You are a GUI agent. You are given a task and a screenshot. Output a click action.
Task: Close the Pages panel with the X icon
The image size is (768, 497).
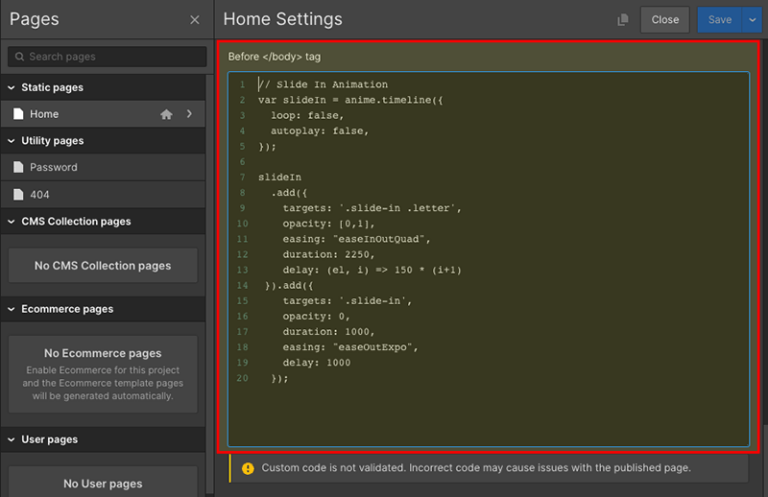pyautogui.click(x=194, y=20)
